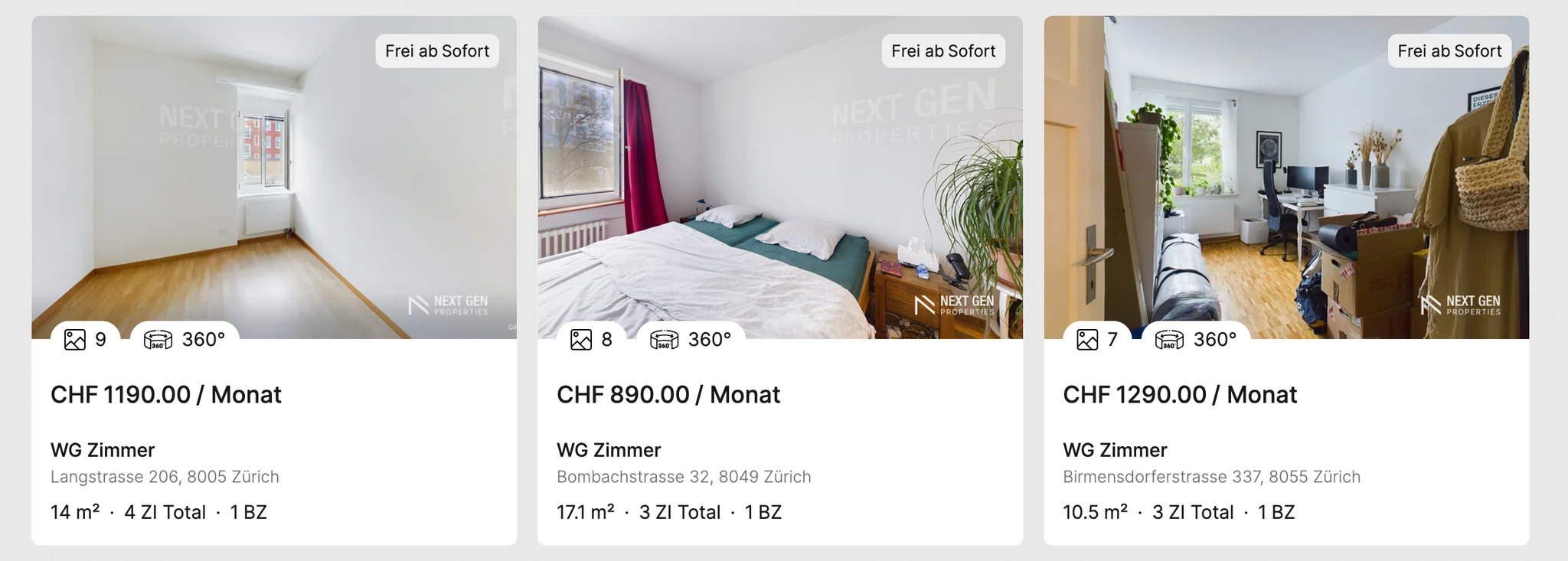The width and height of the screenshot is (1568, 561).
Task: Click Next Gen logo on Birmensdorferstrasse photo
Action: tap(1460, 305)
